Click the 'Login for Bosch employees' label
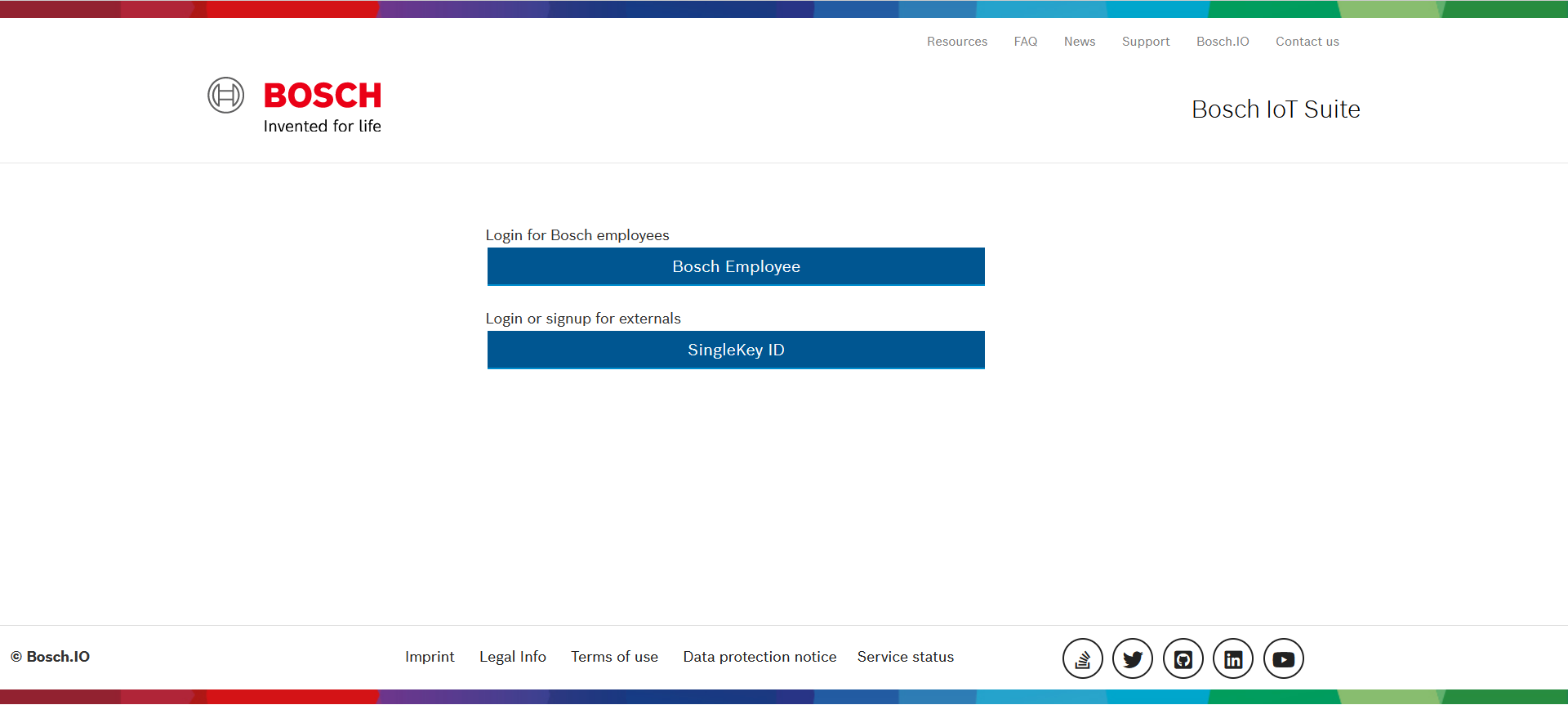Image resolution: width=1568 pixels, height=705 pixels. 577,235
